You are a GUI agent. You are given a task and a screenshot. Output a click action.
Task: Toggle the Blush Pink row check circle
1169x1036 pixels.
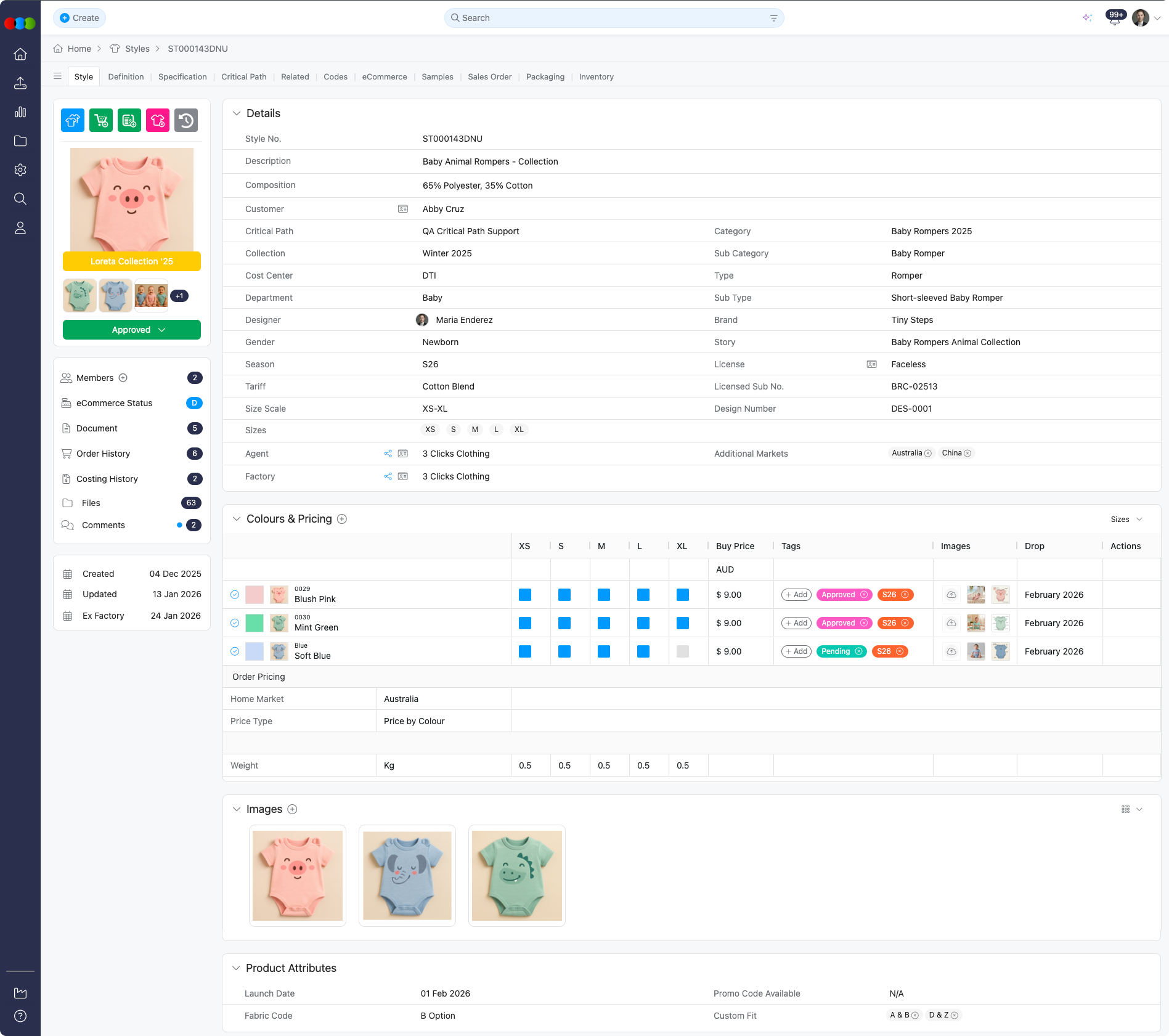click(235, 595)
